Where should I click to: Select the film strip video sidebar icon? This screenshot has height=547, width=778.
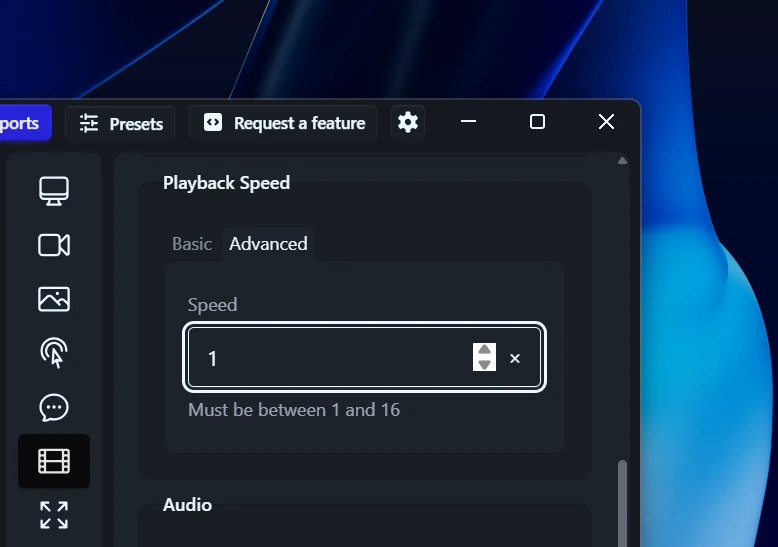[x=54, y=461]
